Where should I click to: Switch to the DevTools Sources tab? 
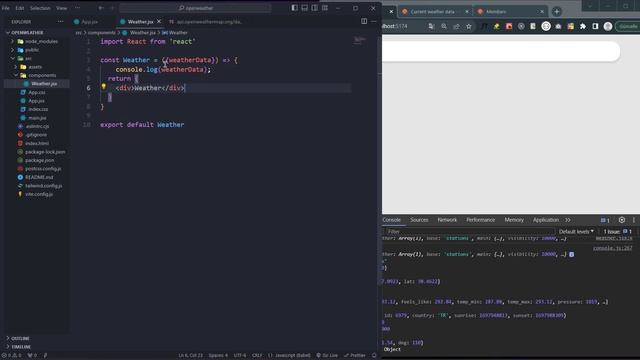[x=419, y=220]
